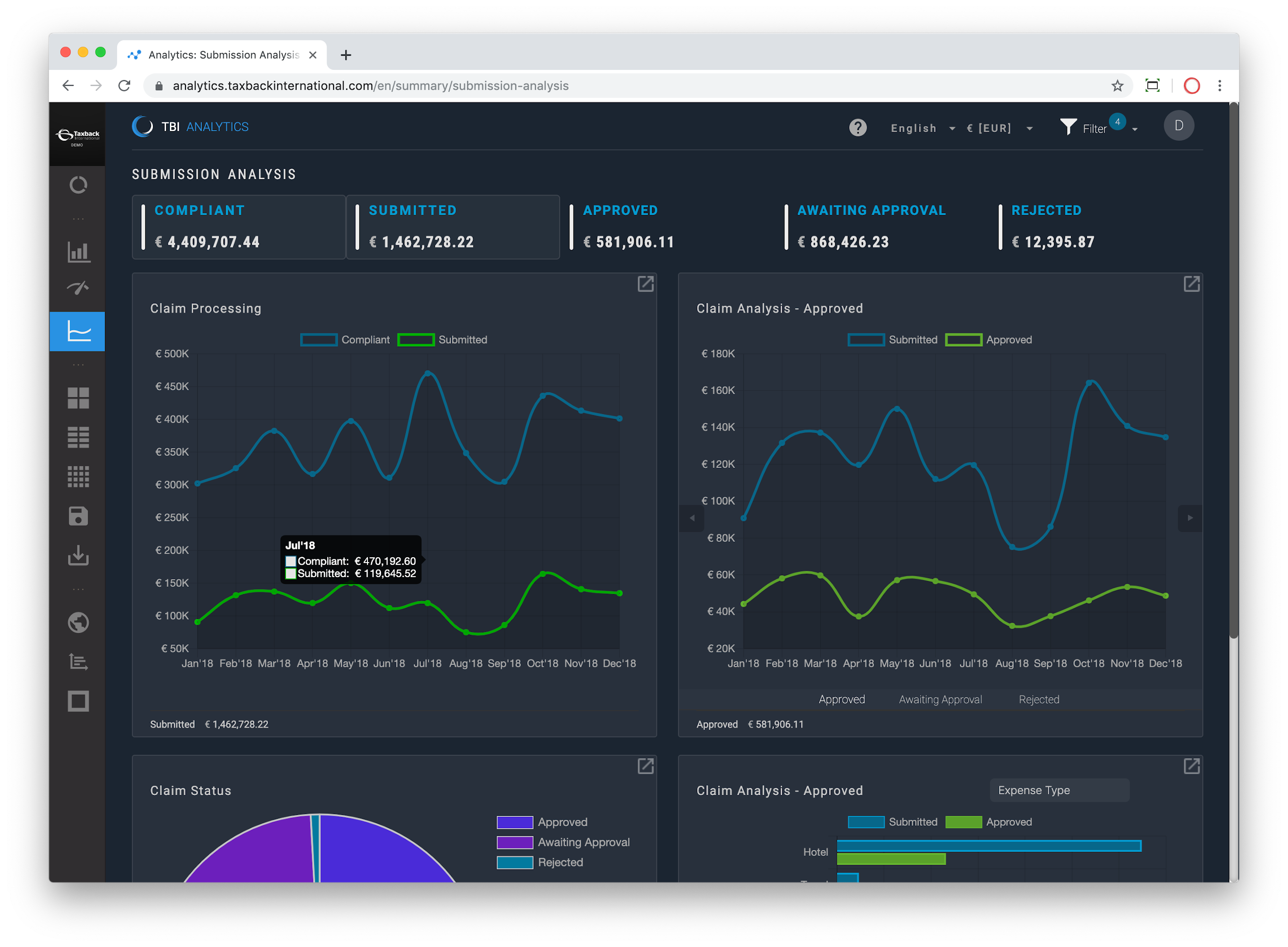Open the gauge speedometer sidebar icon
Viewport: 1288px width, 947px height.
(78, 287)
